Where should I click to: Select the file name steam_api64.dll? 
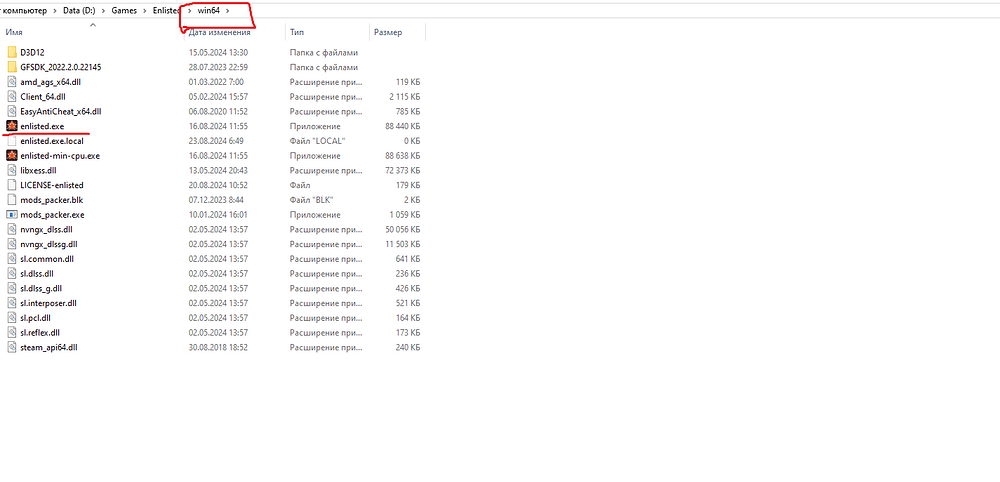coord(49,347)
